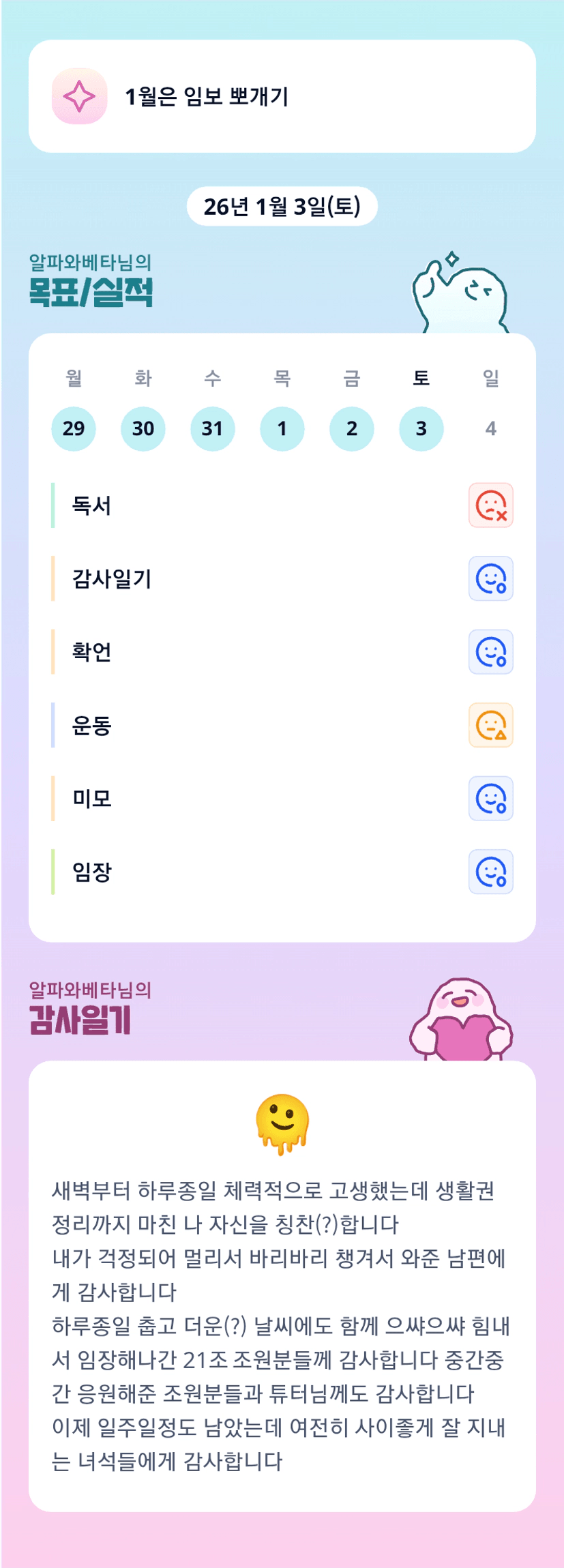
Task: Tap the blue smiley for 미모
Action: (x=490, y=799)
